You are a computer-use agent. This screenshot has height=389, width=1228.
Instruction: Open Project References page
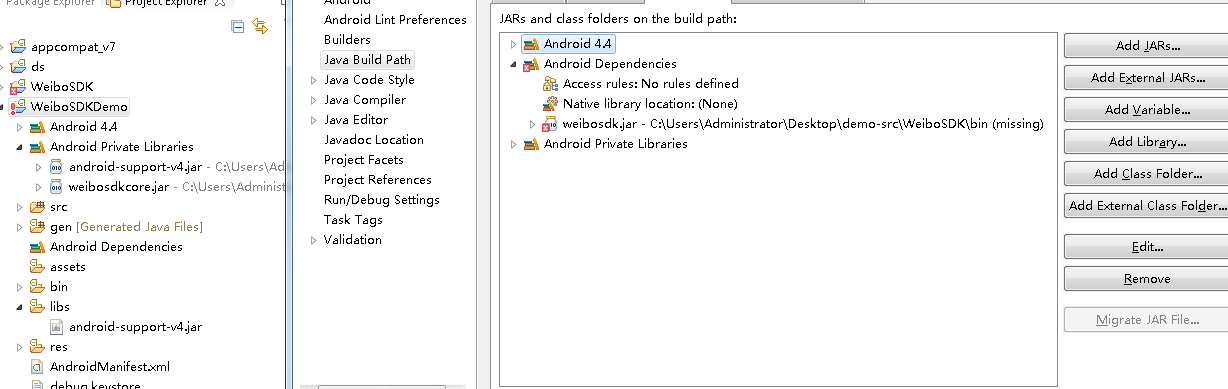coord(378,180)
